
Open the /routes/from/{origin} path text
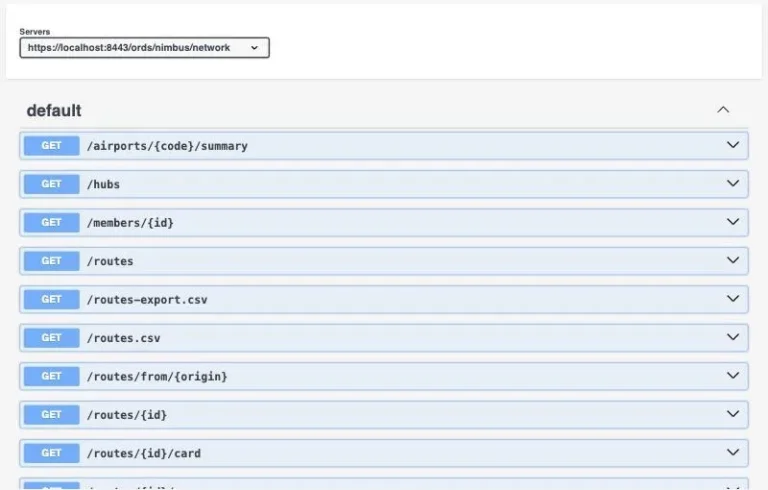pos(157,376)
